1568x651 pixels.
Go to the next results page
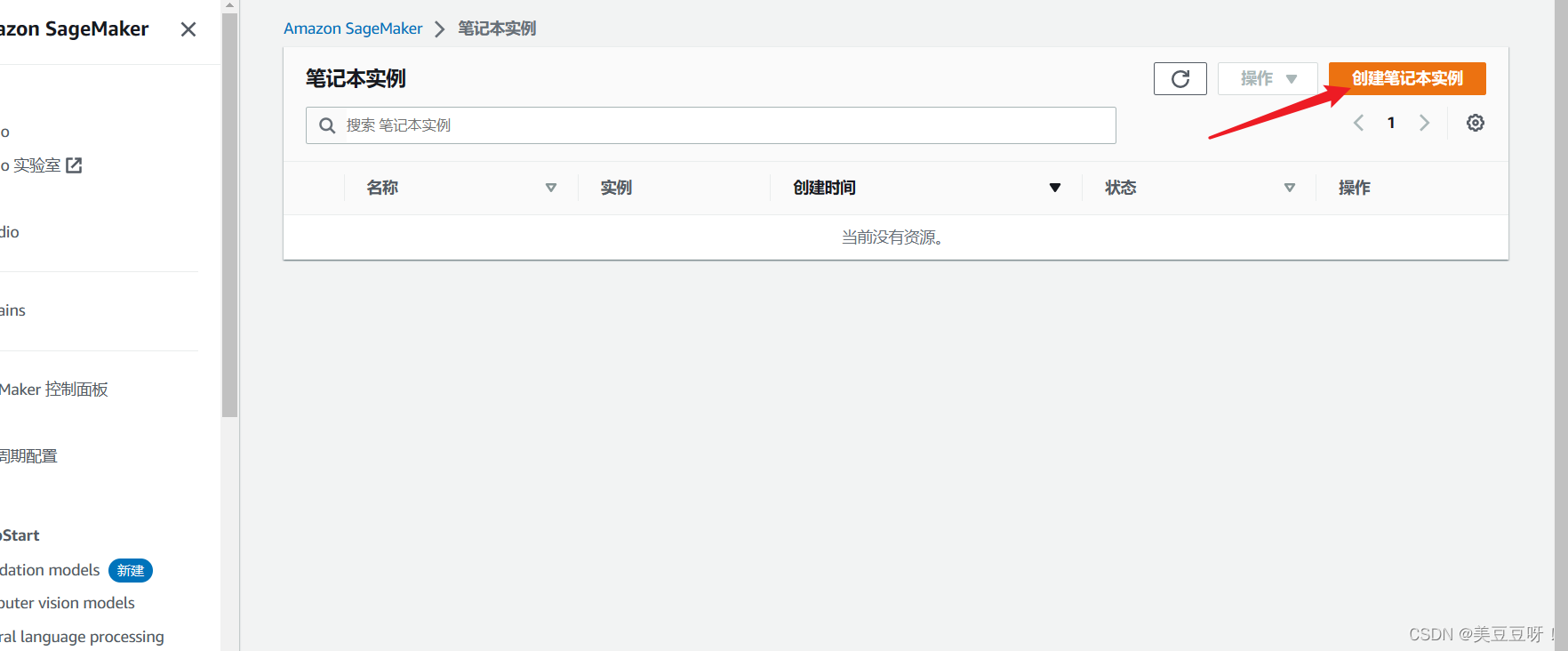[x=1424, y=123]
